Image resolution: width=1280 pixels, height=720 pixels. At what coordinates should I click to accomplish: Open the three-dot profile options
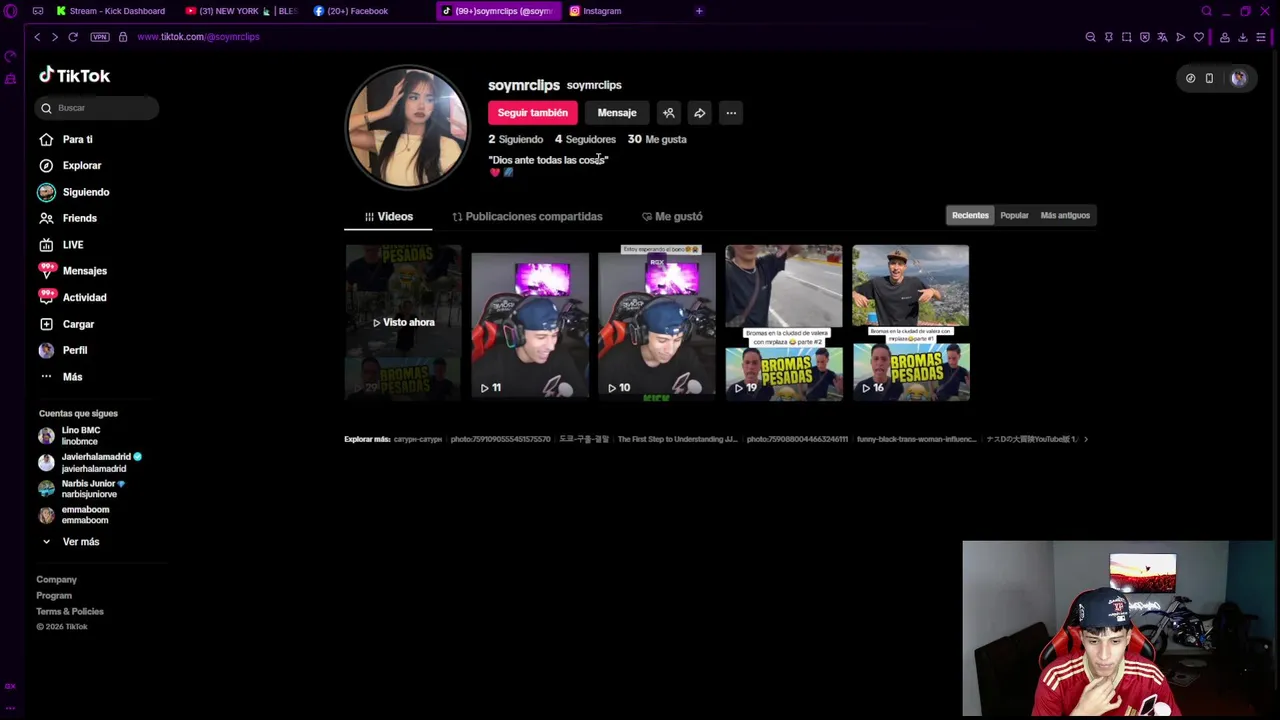[731, 113]
